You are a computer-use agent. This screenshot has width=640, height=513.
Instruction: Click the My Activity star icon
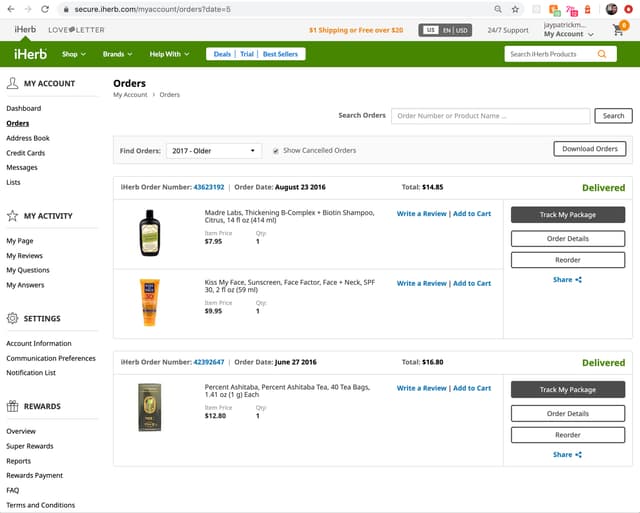[x=12, y=215]
